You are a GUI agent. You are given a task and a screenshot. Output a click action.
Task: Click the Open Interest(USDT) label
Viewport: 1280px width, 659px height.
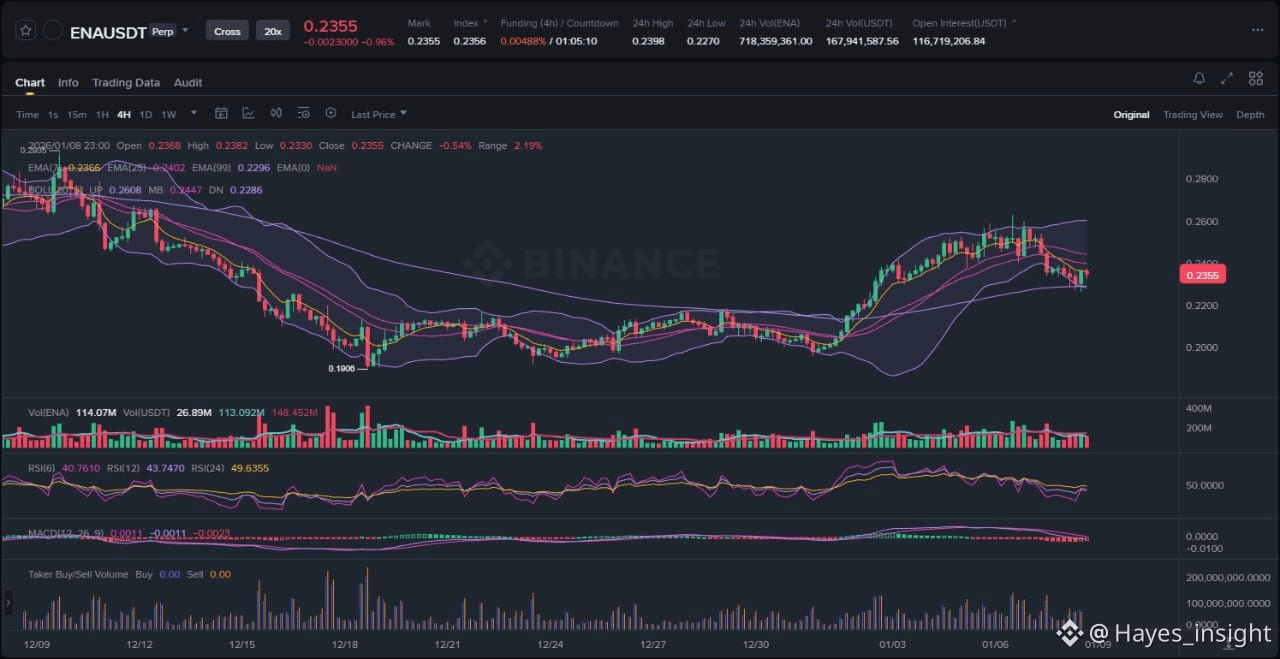click(x=959, y=23)
